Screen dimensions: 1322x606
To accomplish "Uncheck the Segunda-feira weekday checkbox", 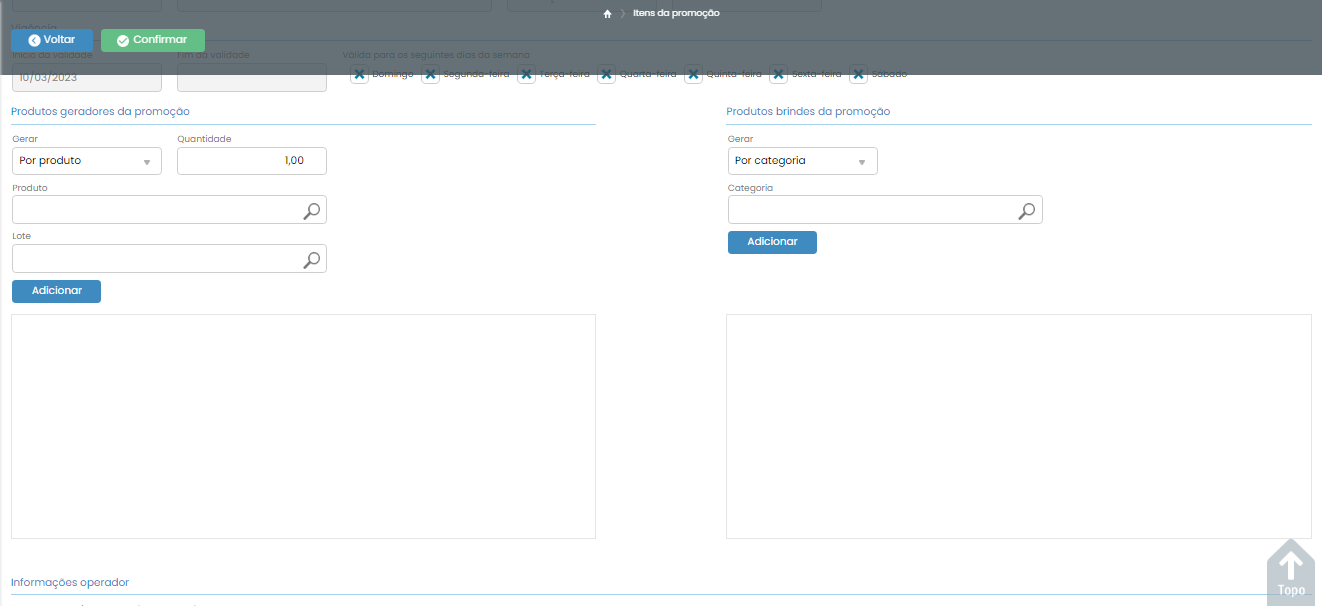I will (431, 74).
